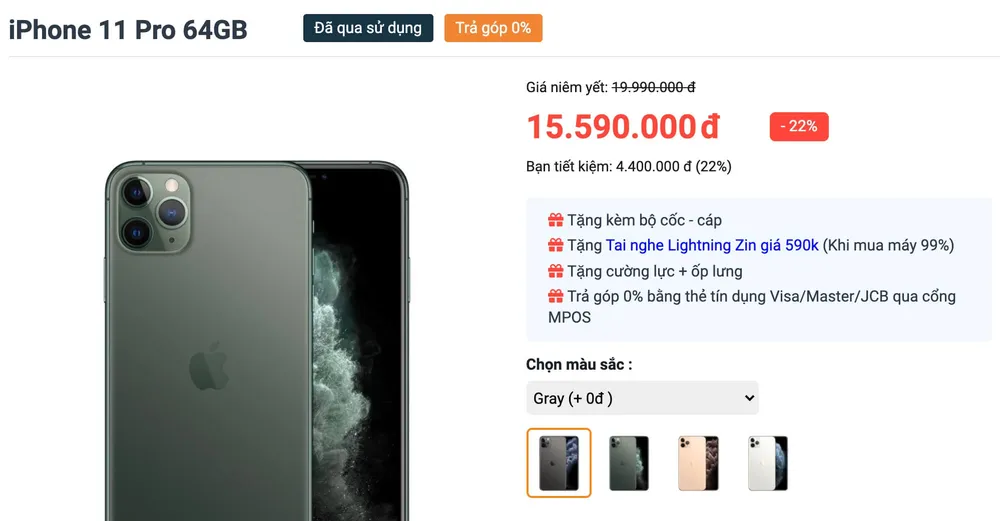Click the orange 'Trả góp 0%' badge
This screenshot has height=521, width=1000.
(x=493, y=28)
